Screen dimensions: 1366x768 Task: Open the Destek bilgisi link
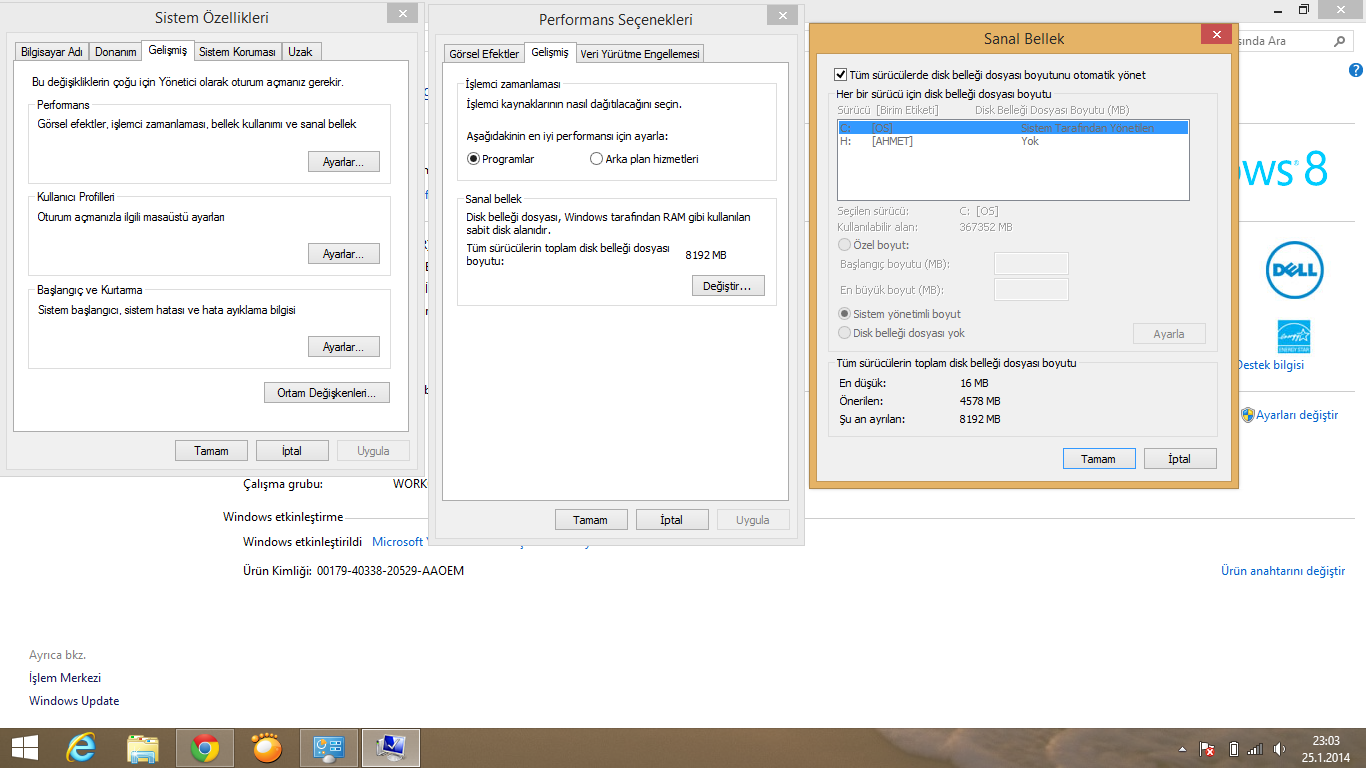(1270, 365)
